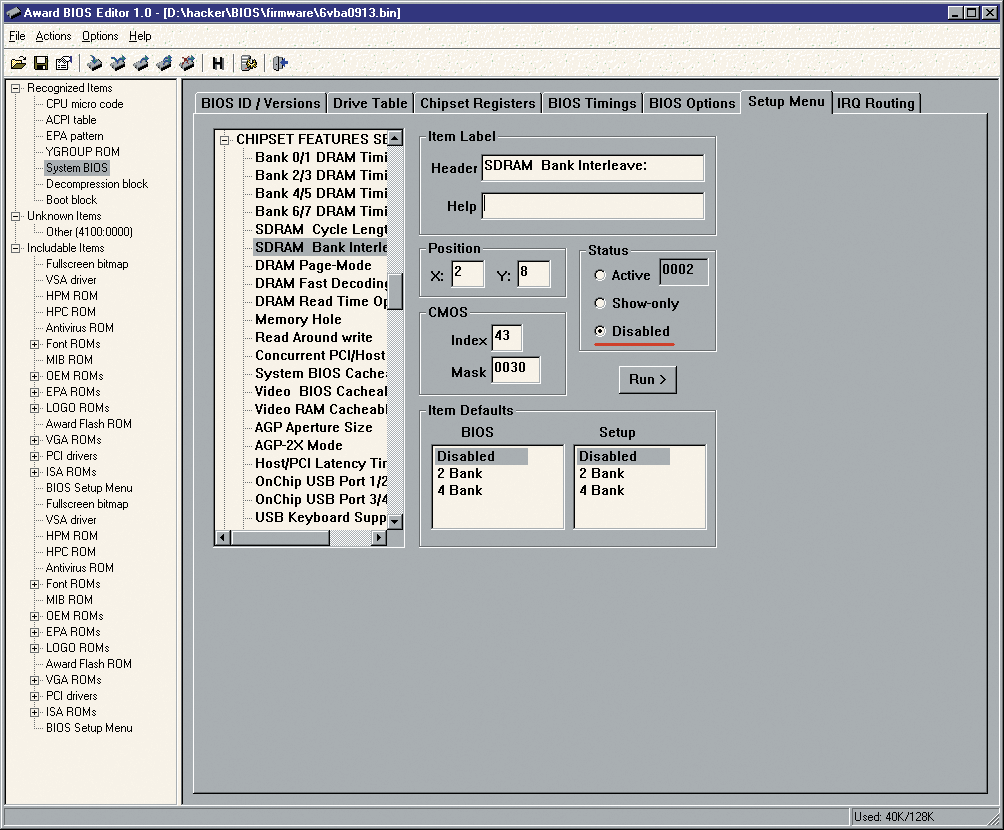This screenshot has width=1004, height=830.
Task: Click the CMOS Mask field
Action: (x=515, y=370)
